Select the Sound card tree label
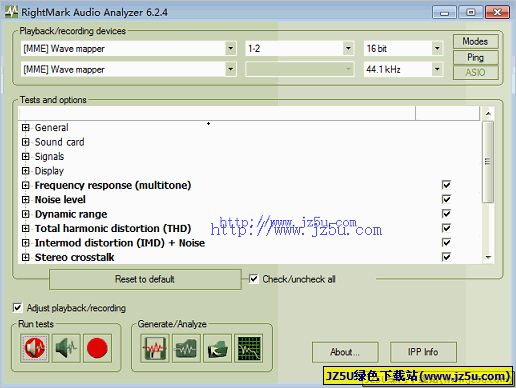516x388 pixels. [x=60, y=142]
